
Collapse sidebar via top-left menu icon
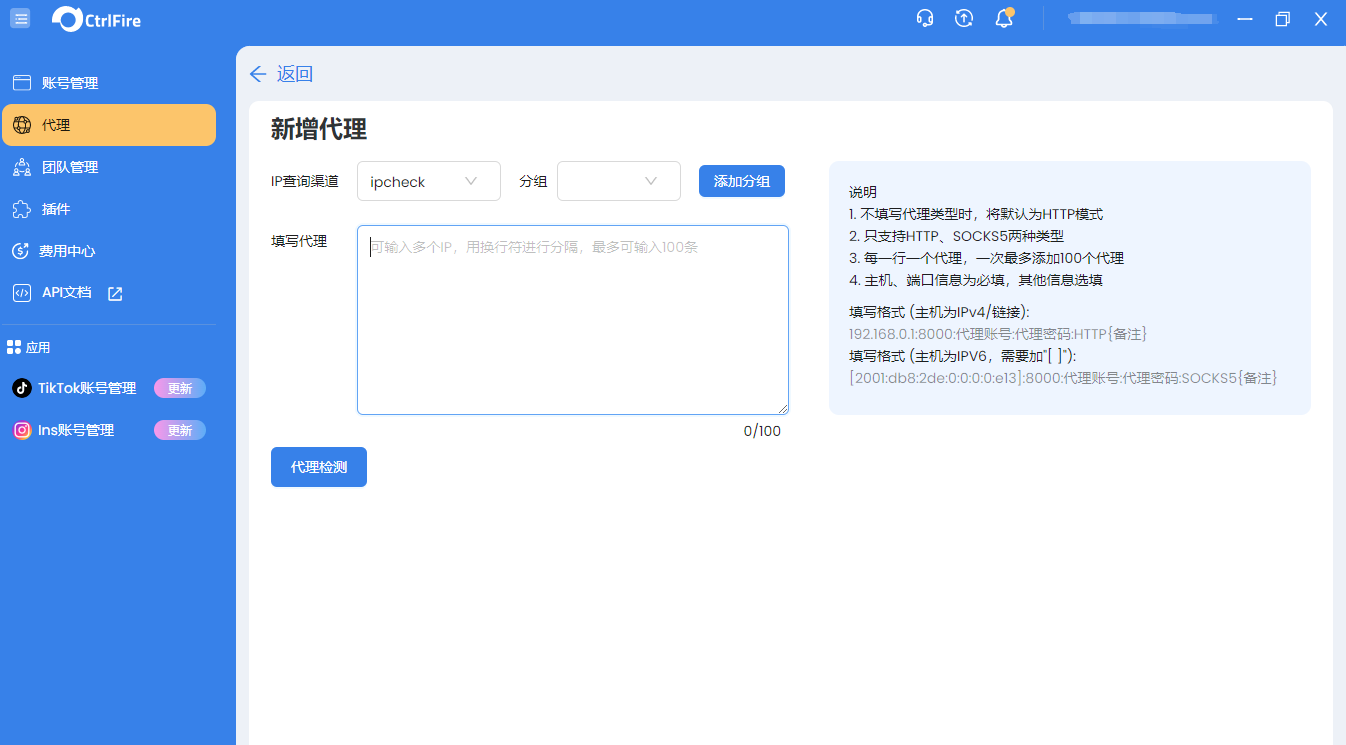click(x=20, y=18)
